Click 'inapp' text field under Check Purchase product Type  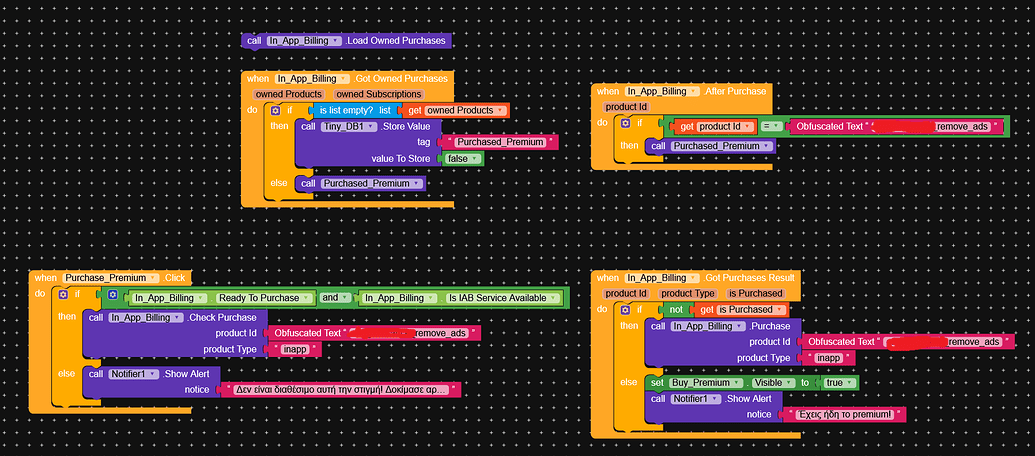point(293,349)
